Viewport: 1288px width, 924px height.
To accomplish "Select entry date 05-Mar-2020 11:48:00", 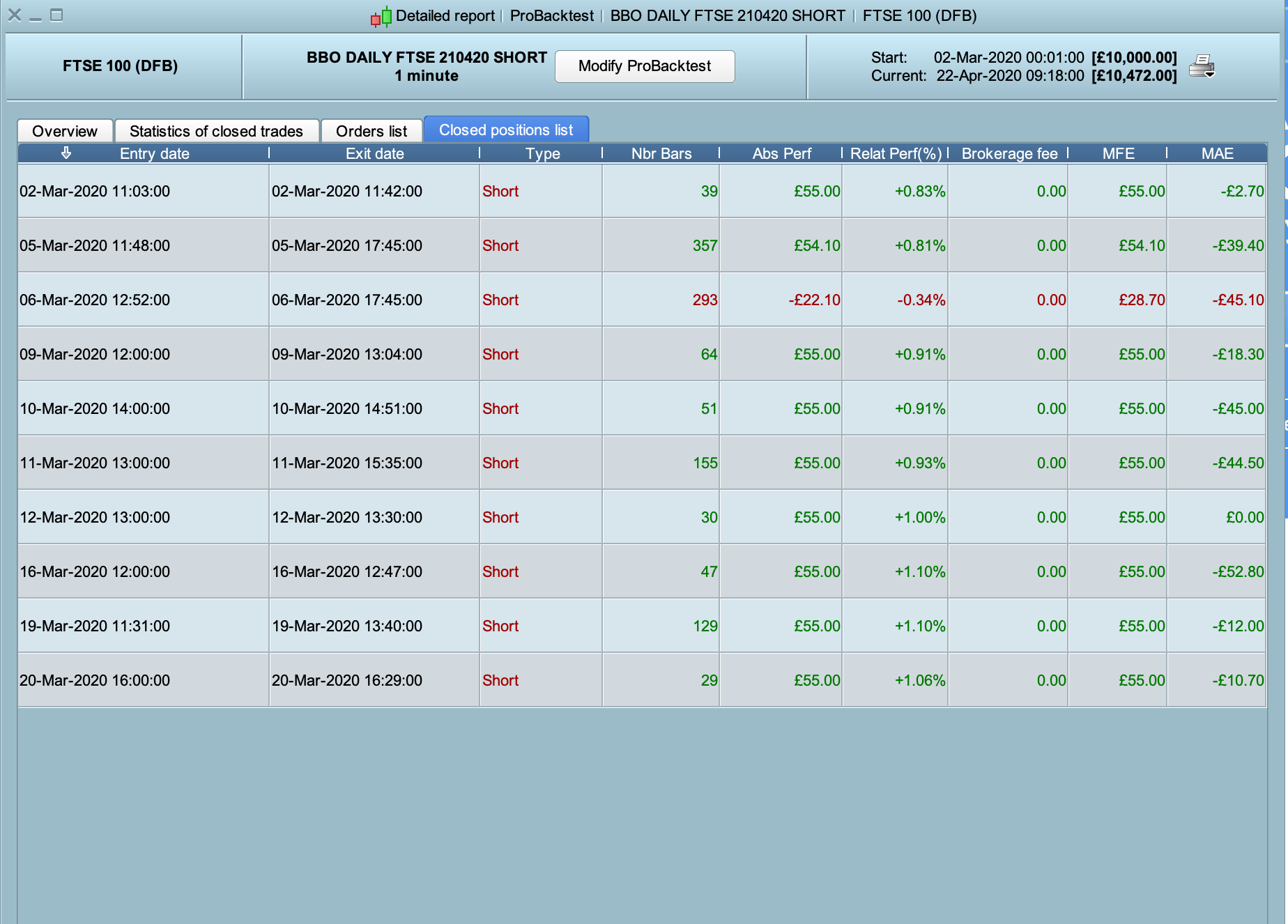I will tap(95, 245).
